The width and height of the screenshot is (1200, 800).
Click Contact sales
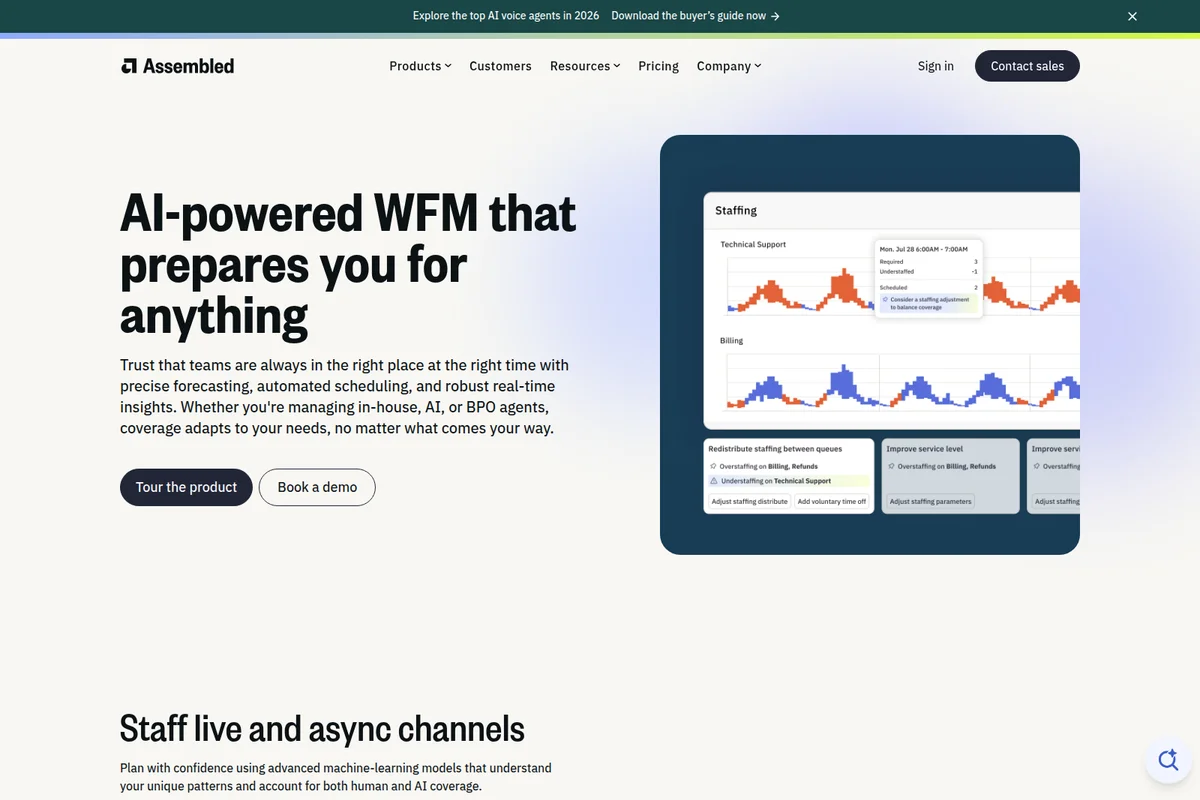1027,65
